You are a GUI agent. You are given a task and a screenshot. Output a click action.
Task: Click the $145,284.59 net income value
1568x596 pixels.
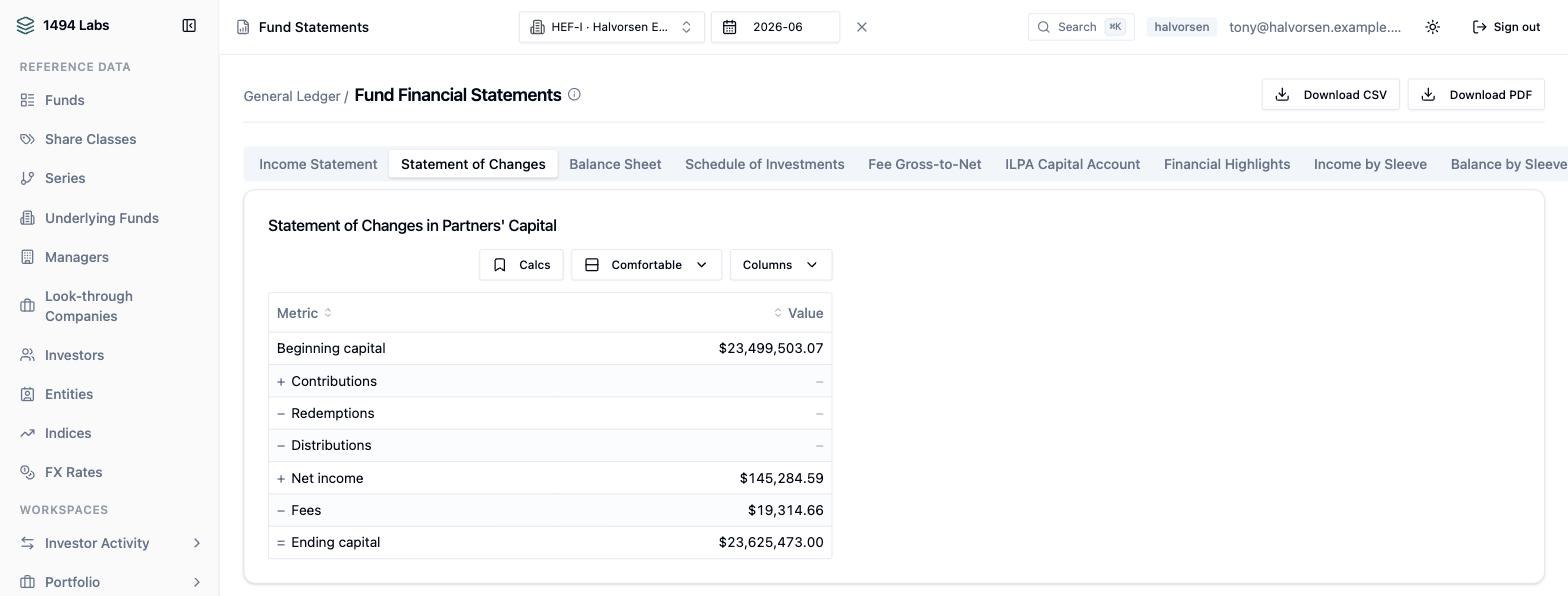point(782,478)
